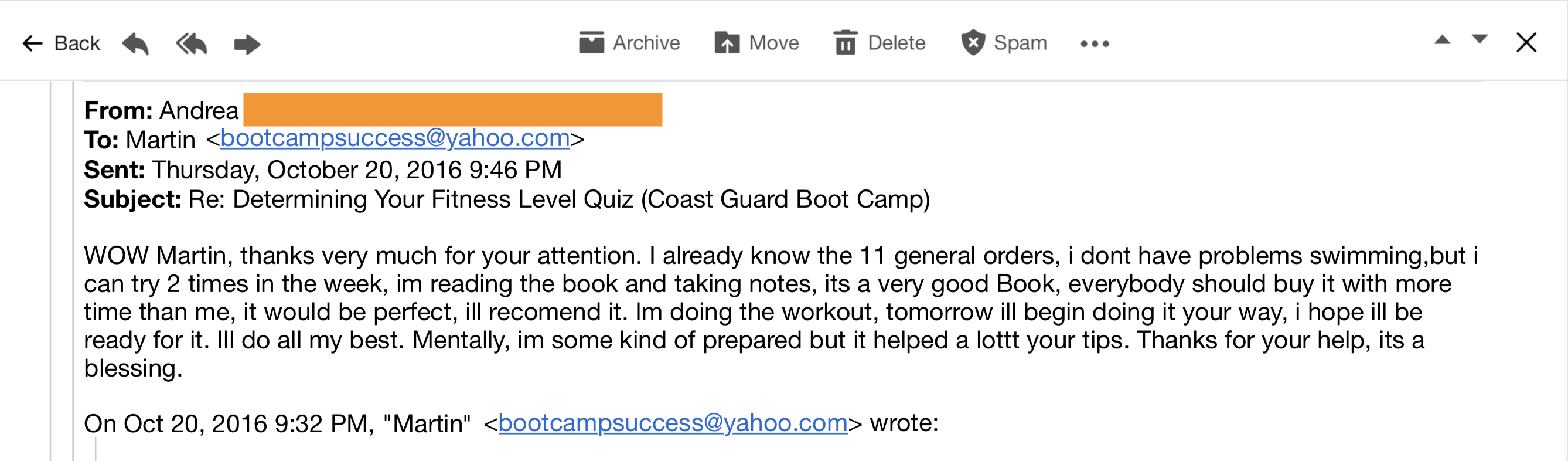Go to the previous message using the up arrow
The image size is (1568, 461).
point(1443,40)
